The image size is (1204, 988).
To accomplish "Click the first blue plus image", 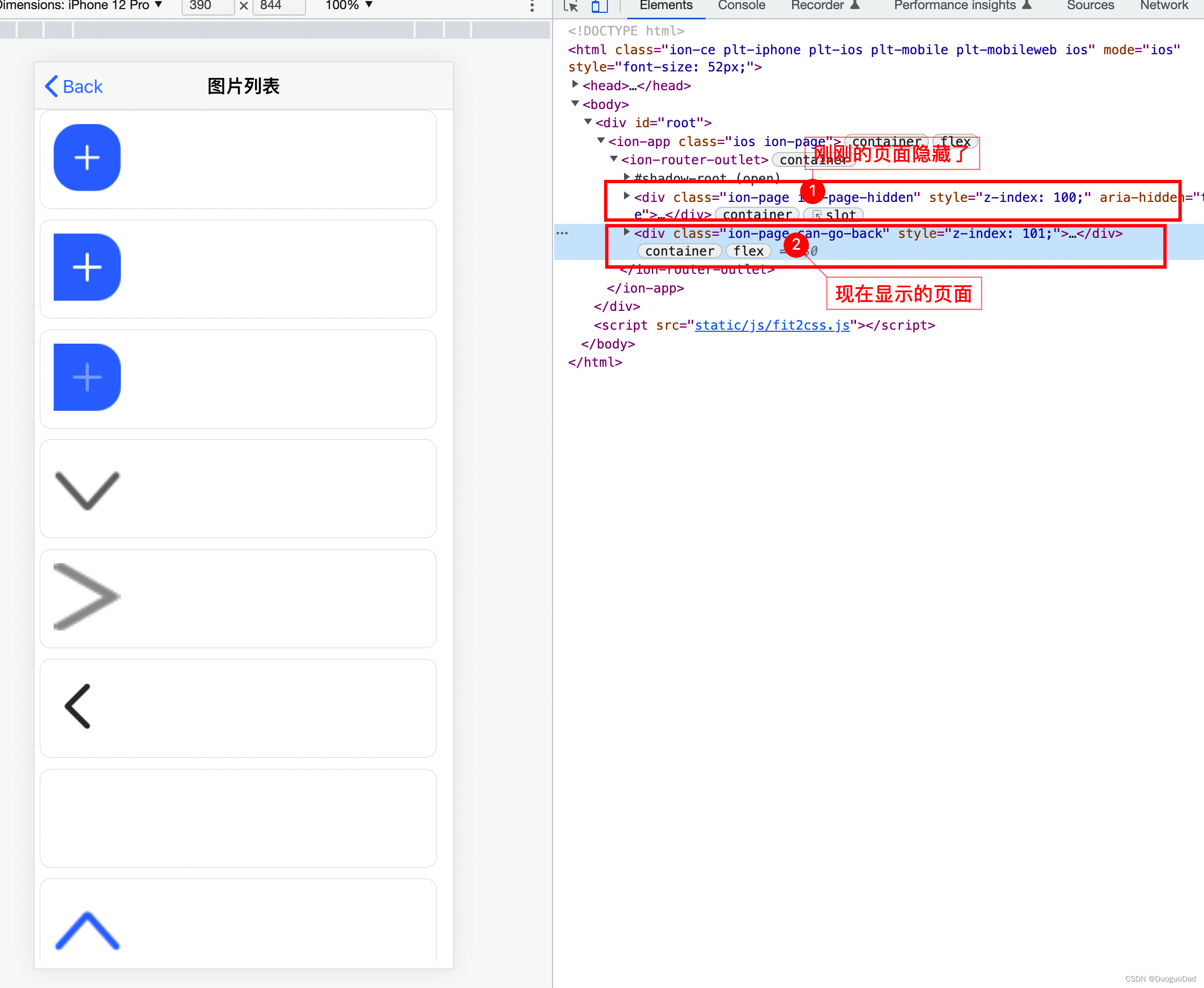I will pyautogui.click(x=87, y=158).
